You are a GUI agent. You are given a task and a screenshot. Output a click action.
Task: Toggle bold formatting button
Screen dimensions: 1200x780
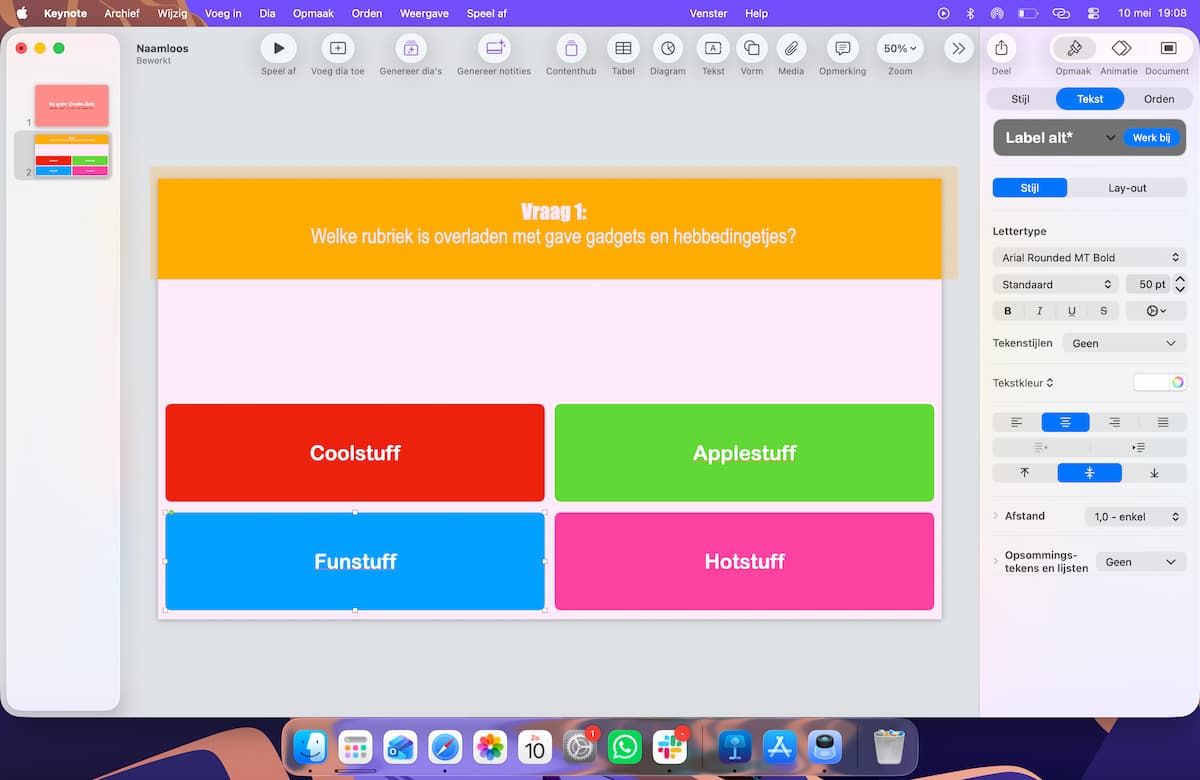(x=1008, y=311)
